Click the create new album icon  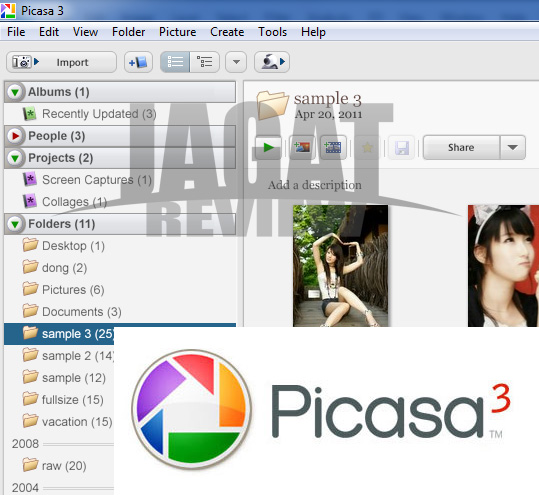(x=138, y=62)
